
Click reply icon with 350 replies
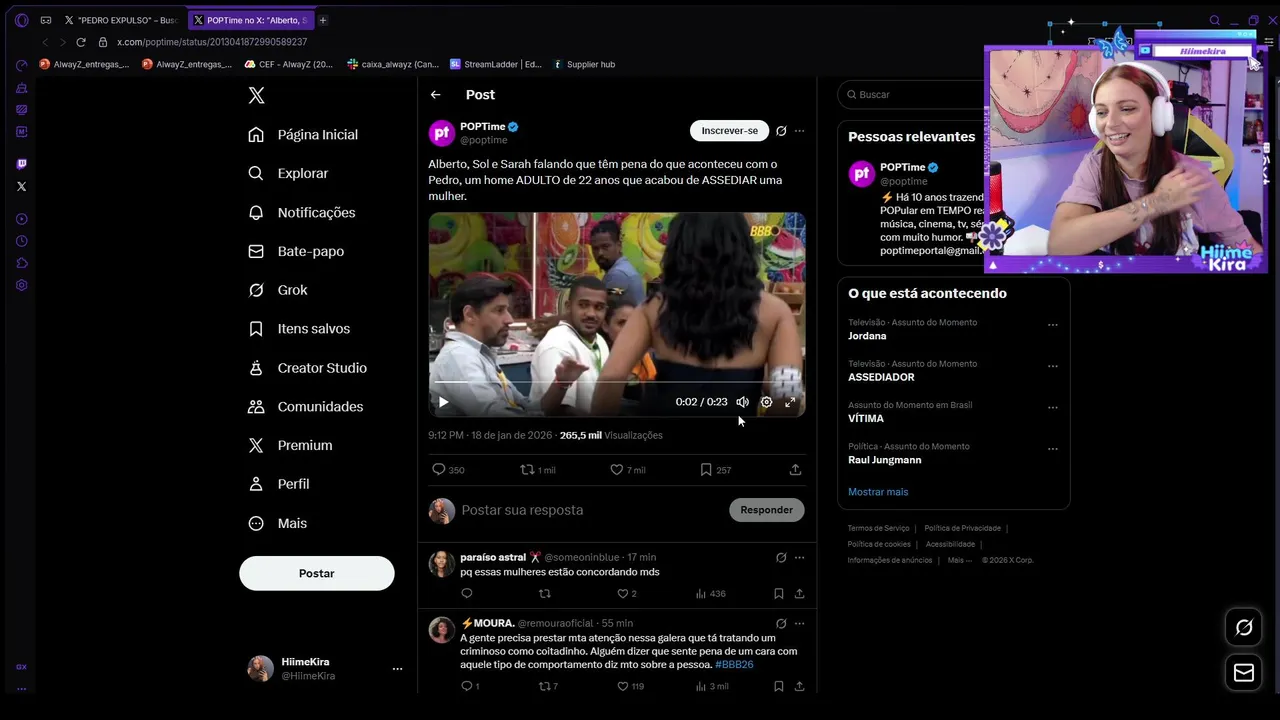(448, 469)
